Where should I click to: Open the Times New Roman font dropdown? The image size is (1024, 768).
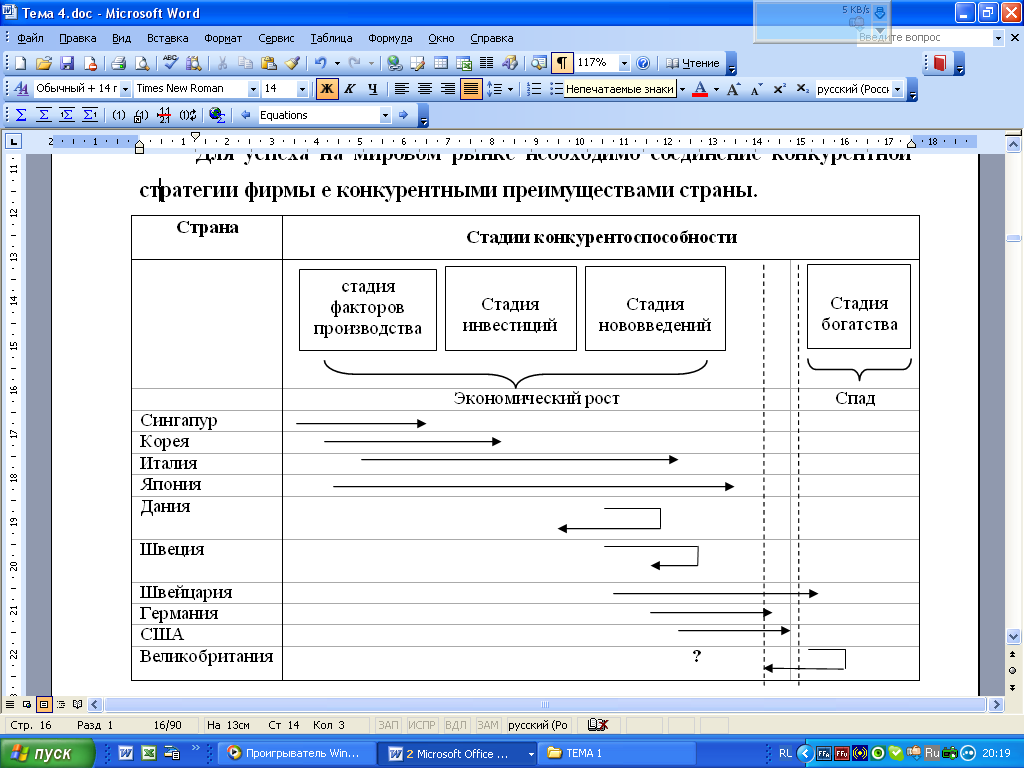(253, 89)
